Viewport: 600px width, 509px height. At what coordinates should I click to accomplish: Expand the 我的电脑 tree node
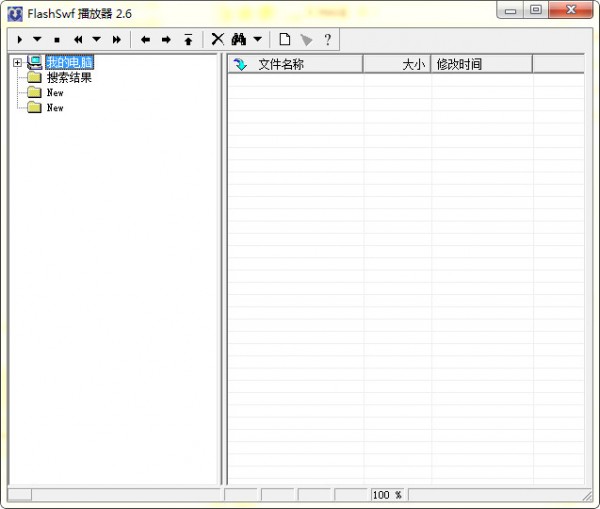click(x=17, y=62)
